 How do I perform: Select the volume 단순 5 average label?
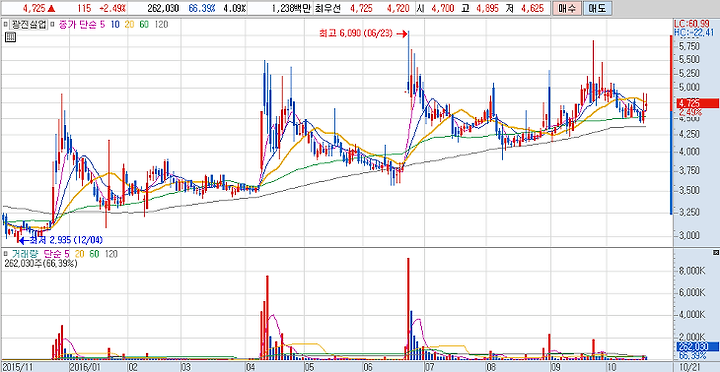pos(57,254)
